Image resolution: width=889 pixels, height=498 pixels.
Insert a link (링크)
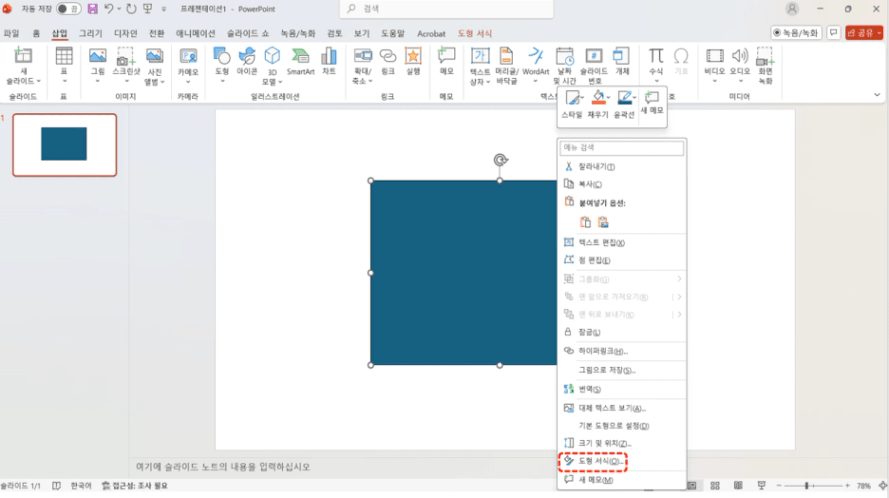tap(388, 62)
